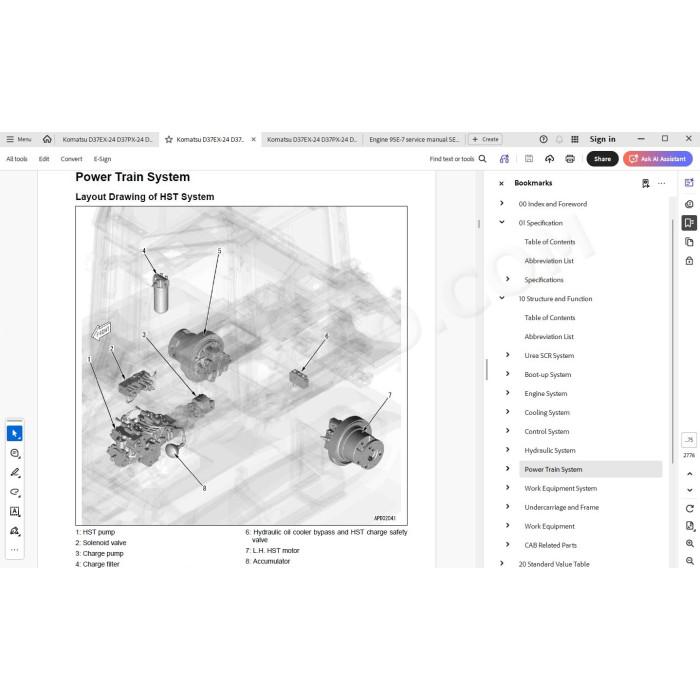Screen dimensions: 700x700
Task: Open the Help question mark icon
Action: (543, 139)
